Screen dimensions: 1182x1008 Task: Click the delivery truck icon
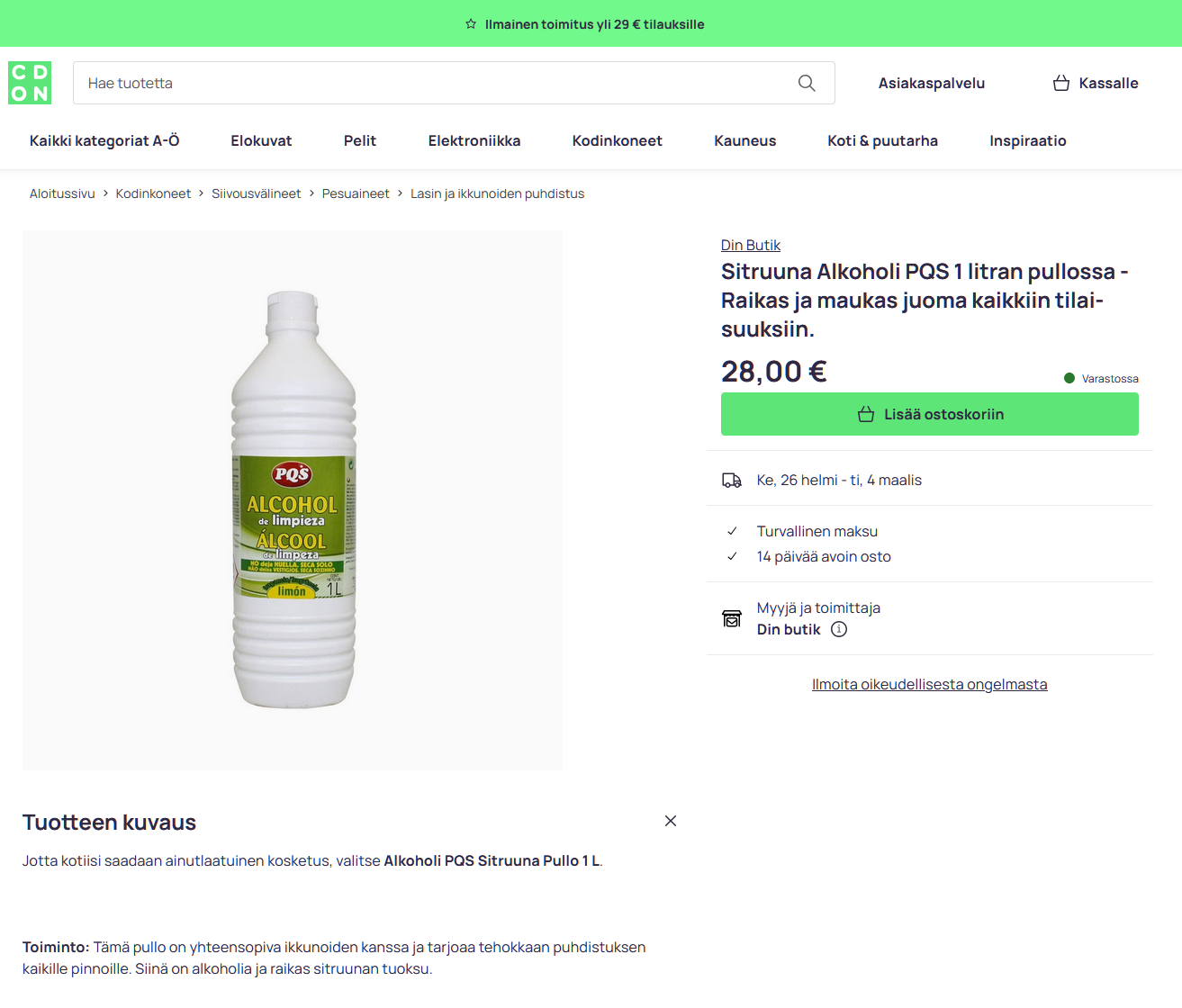click(x=732, y=481)
